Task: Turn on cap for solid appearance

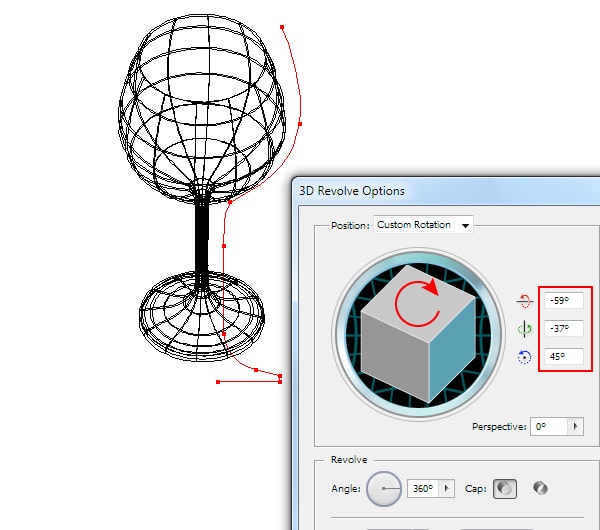Action: coord(505,489)
